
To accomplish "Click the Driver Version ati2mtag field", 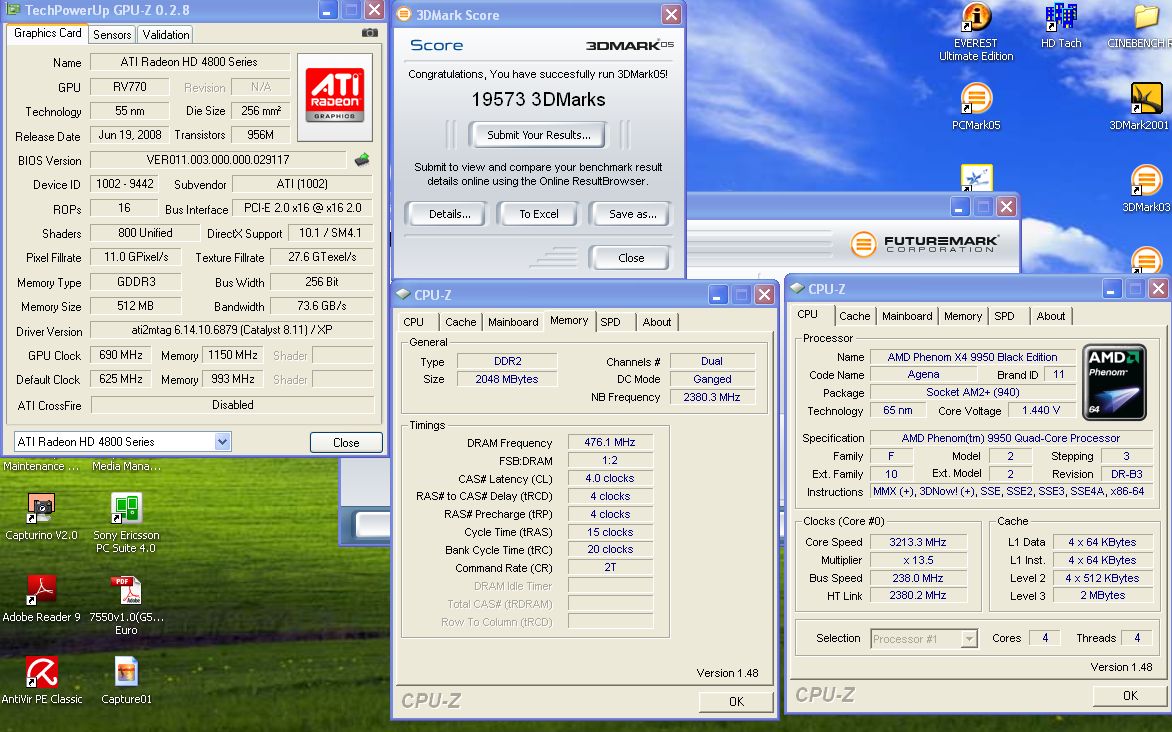I will (232, 330).
